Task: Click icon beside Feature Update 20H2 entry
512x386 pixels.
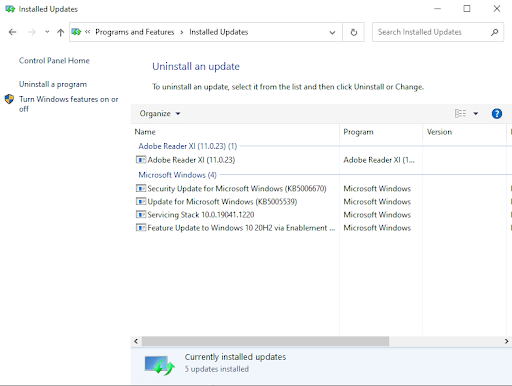Action: (x=141, y=228)
